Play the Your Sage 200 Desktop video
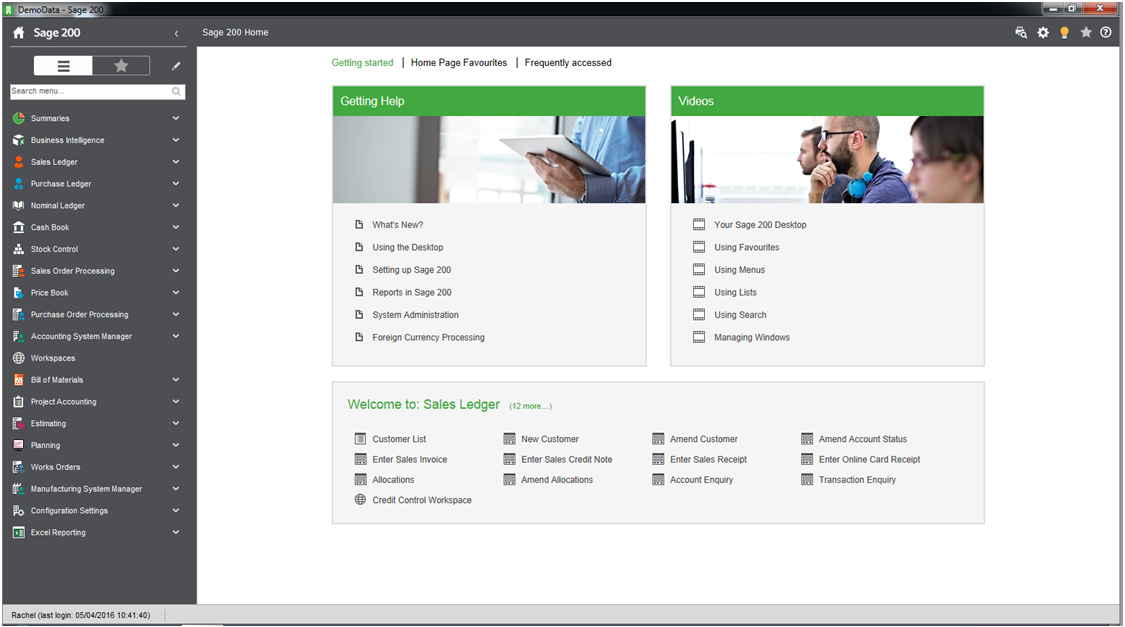 click(x=760, y=225)
